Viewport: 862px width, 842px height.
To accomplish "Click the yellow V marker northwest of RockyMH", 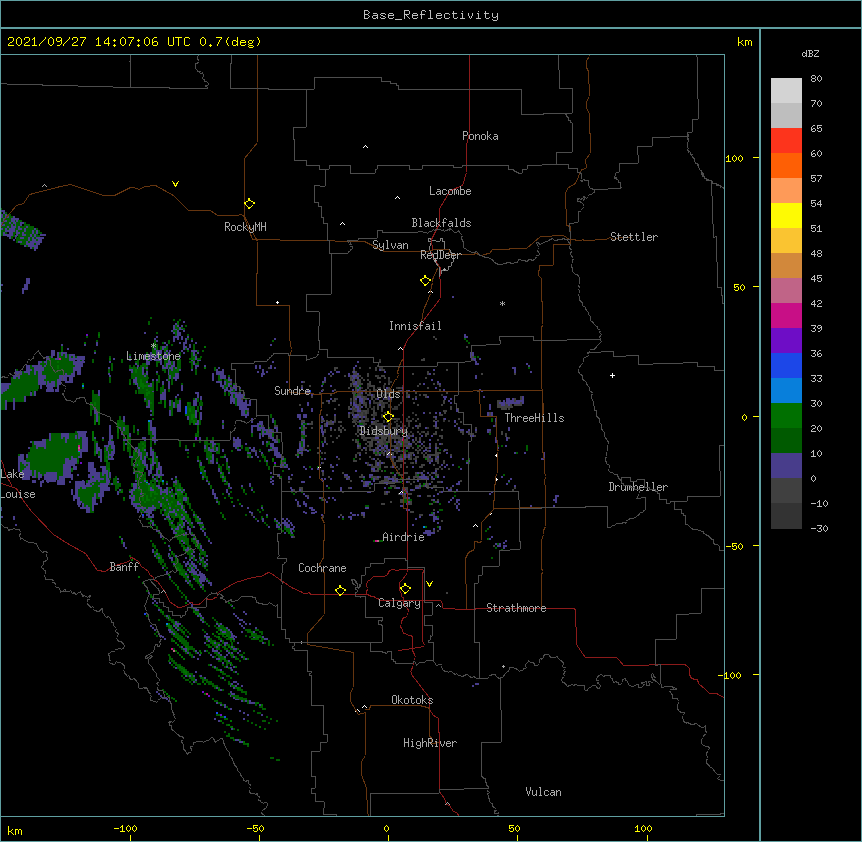I will tap(175, 184).
